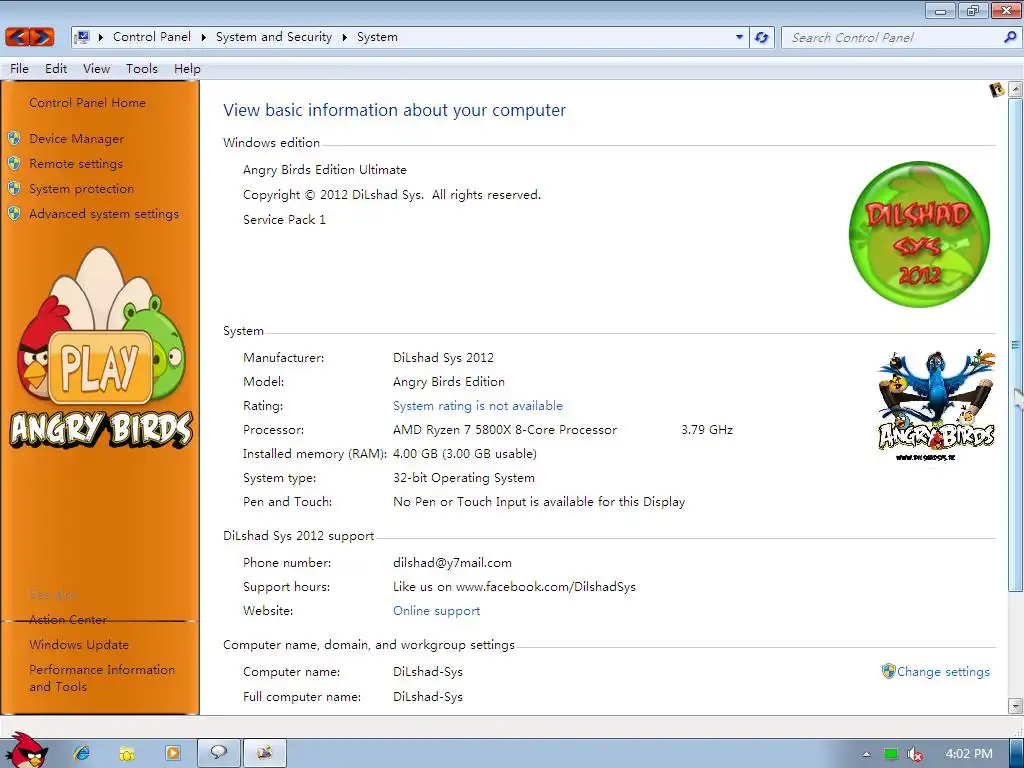
Task: Click the 4:02 PM clock
Action: (969, 754)
